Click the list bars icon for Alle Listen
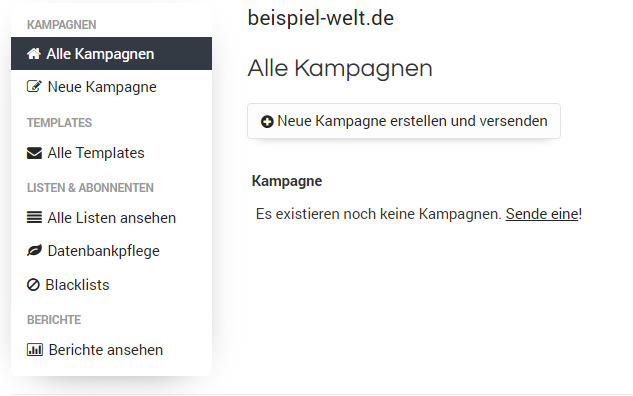The height and width of the screenshot is (396, 633). (34, 218)
